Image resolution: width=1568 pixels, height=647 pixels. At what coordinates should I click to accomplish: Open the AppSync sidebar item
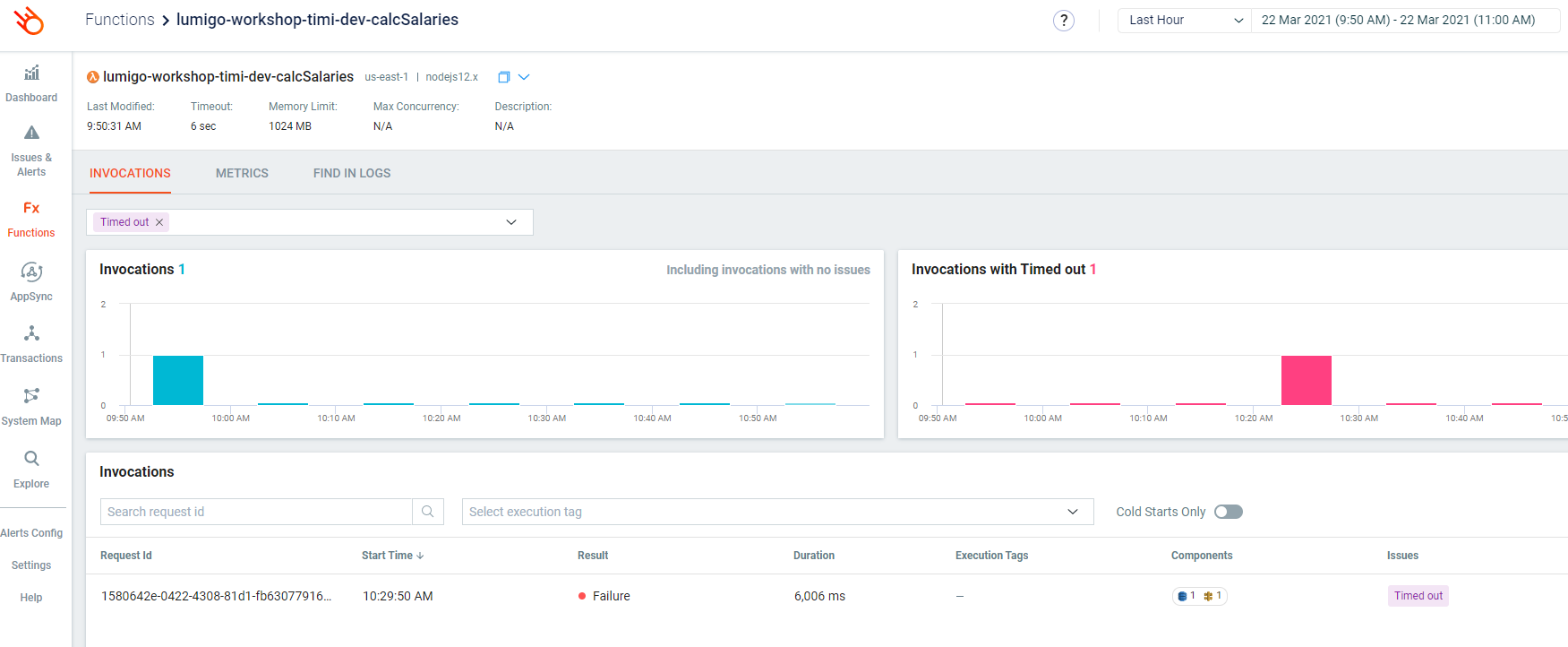[x=31, y=282]
